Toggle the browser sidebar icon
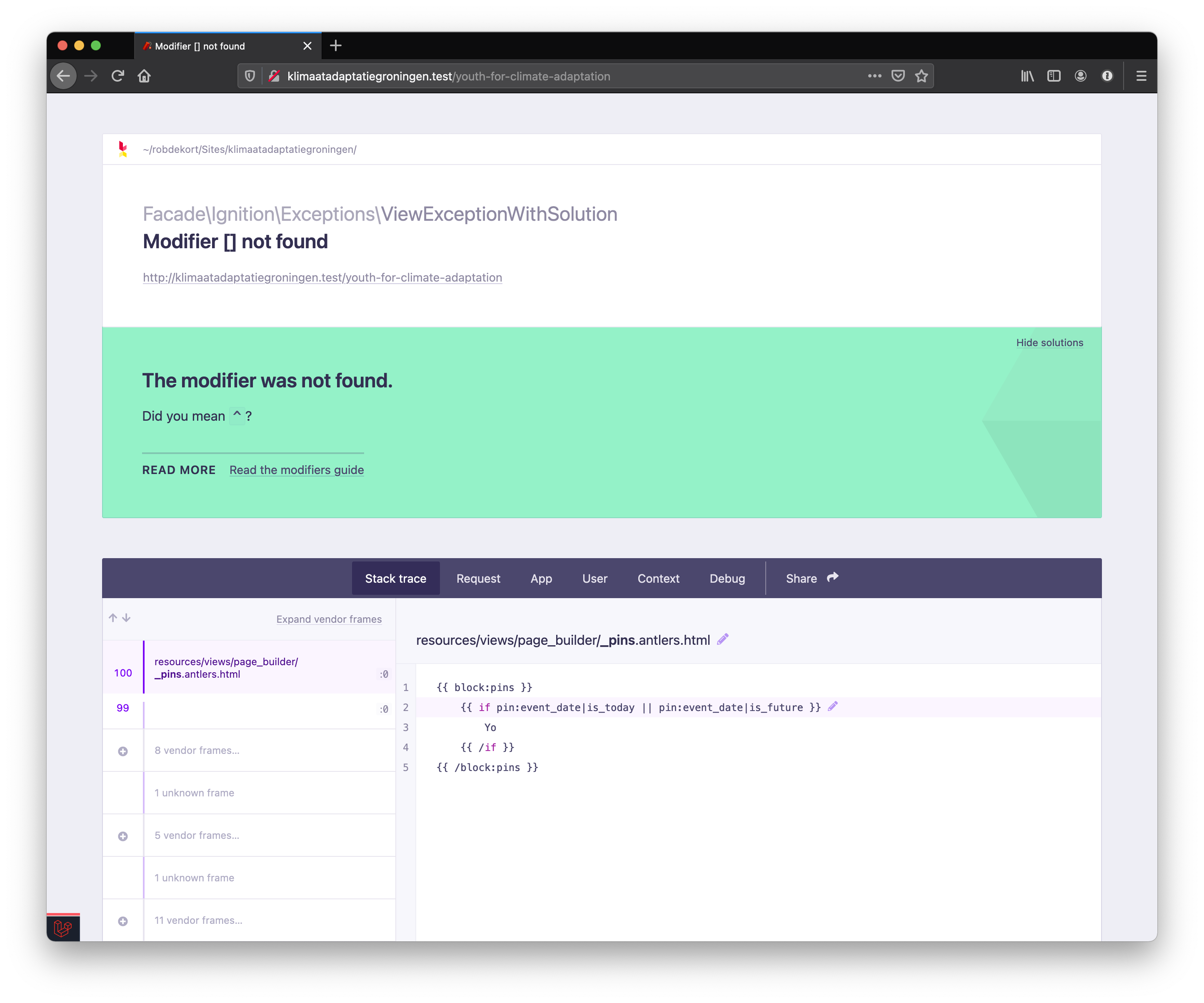This screenshot has width=1204, height=1003. 1053,76
